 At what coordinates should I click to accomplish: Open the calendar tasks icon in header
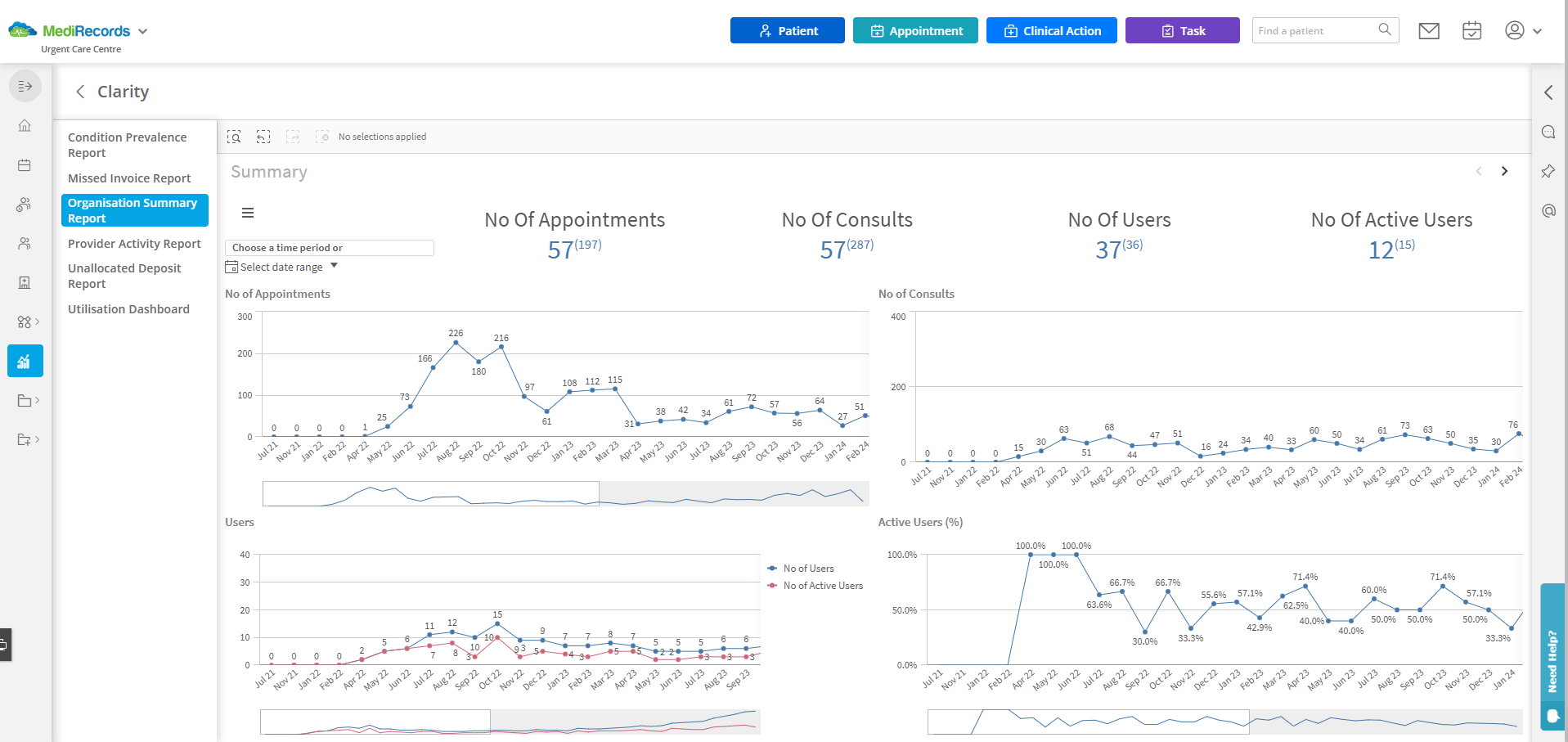coord(1471,31)
